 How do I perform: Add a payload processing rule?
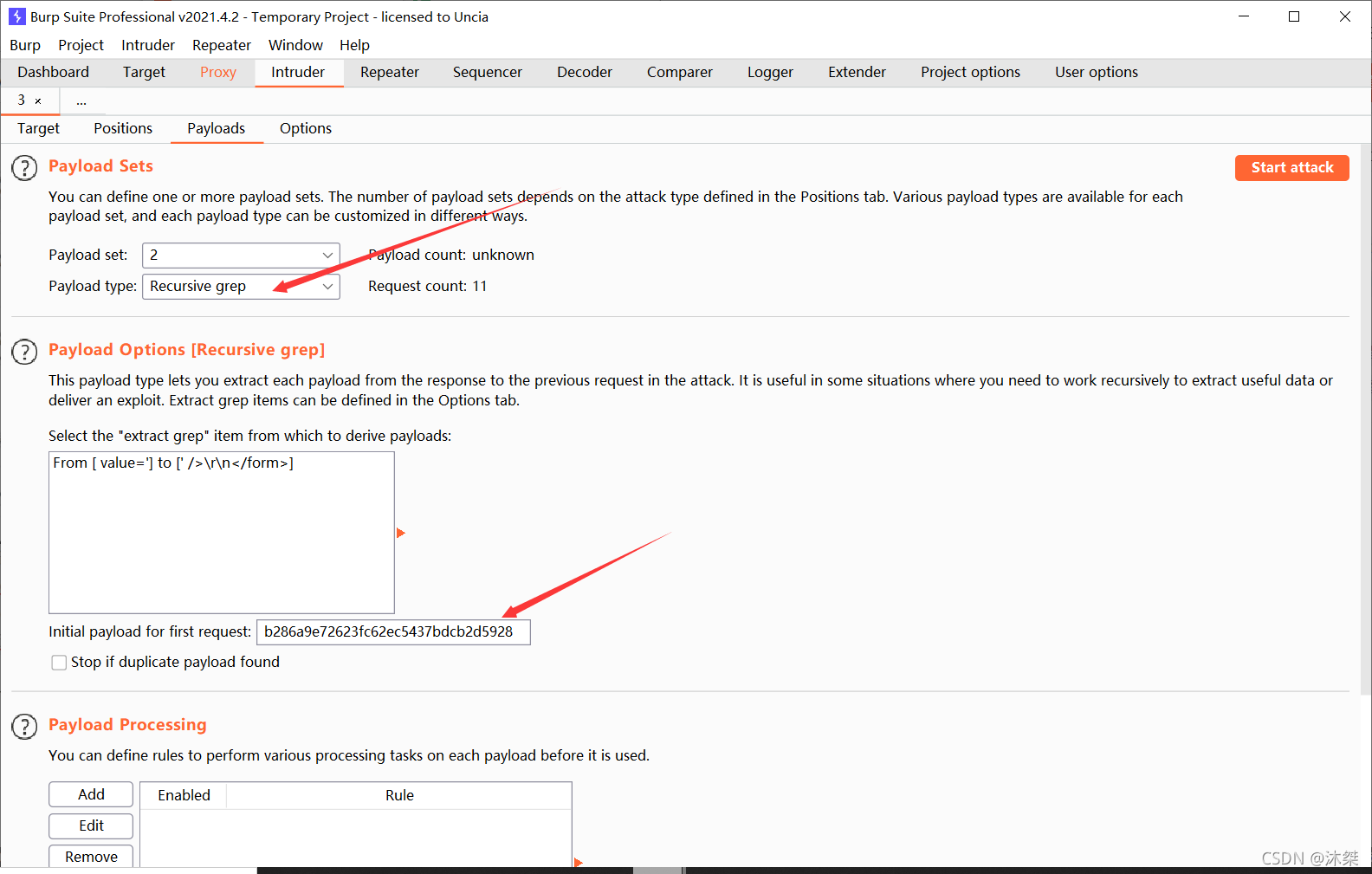[91, 795]
